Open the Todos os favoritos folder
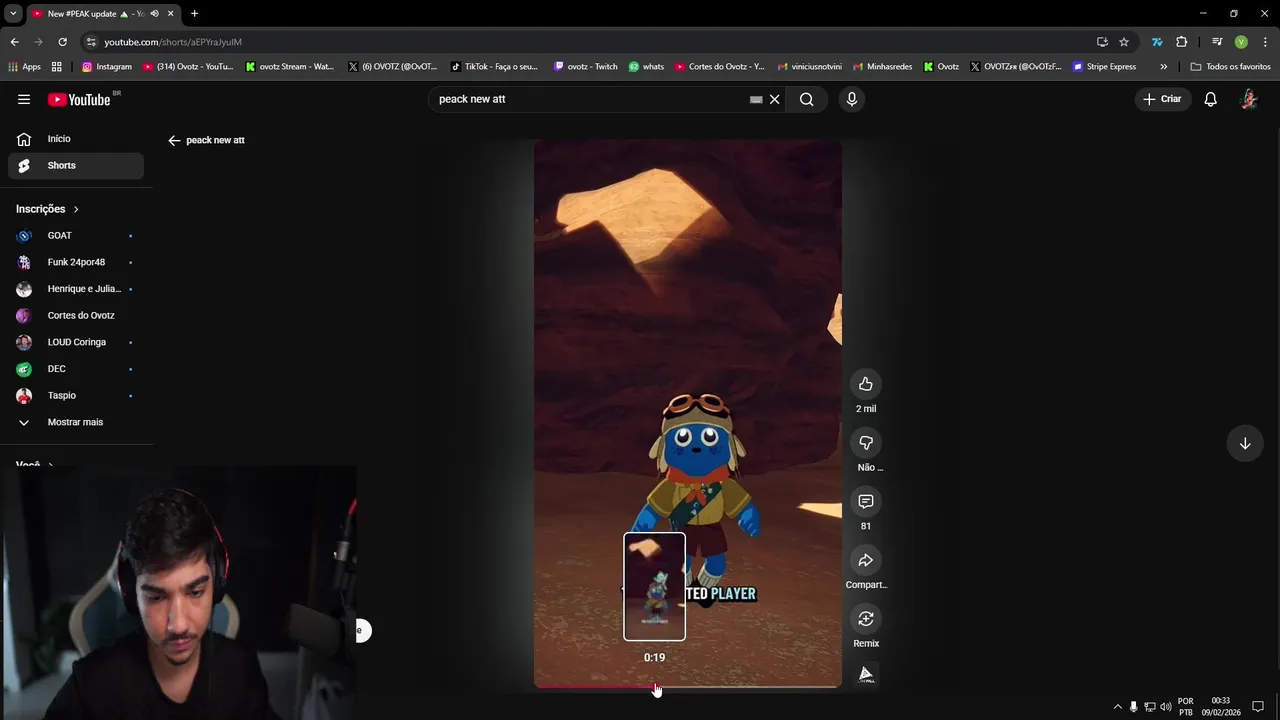 click(1230, 67)
